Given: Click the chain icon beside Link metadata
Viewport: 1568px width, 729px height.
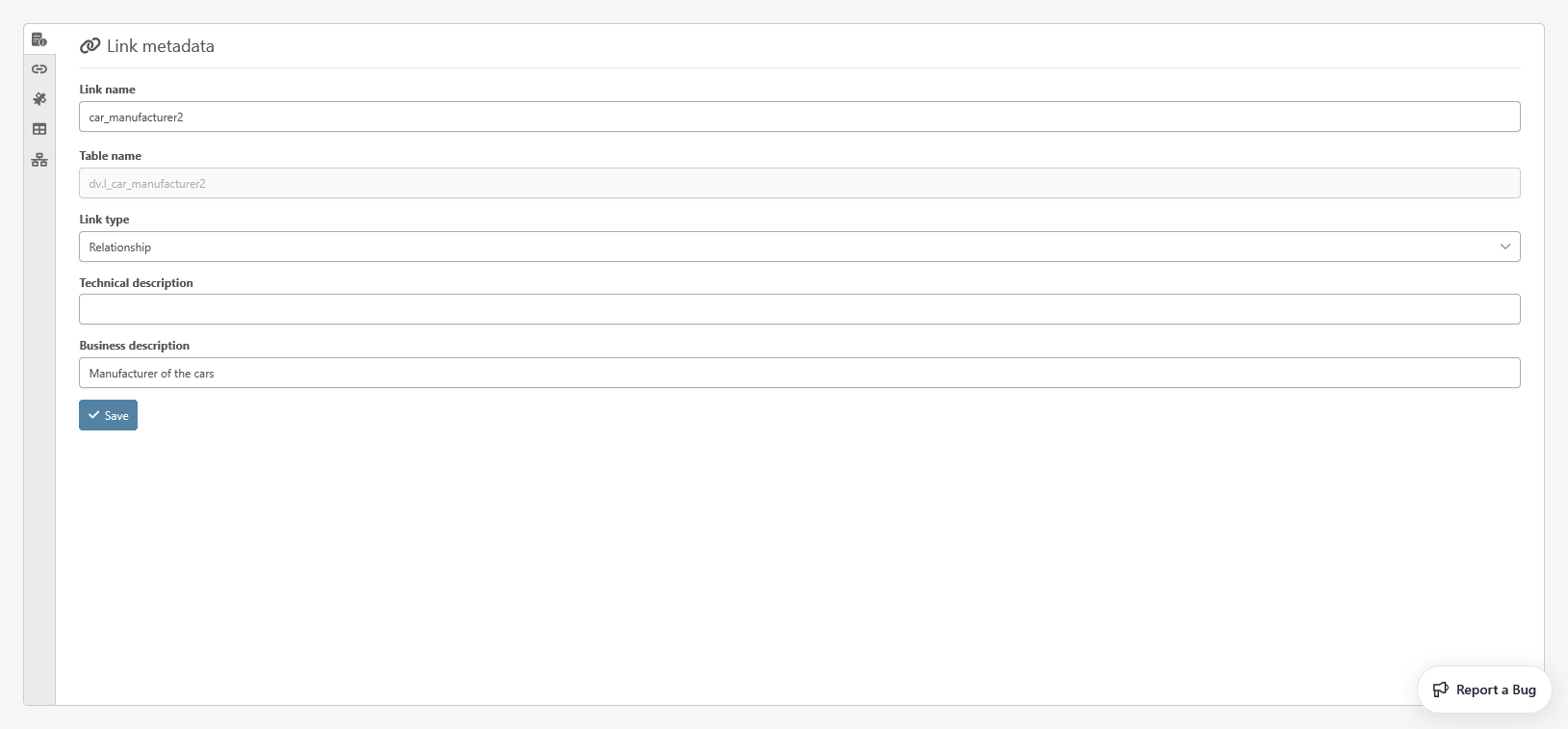Looking at the screenshot, I should [x=90, y=46].
